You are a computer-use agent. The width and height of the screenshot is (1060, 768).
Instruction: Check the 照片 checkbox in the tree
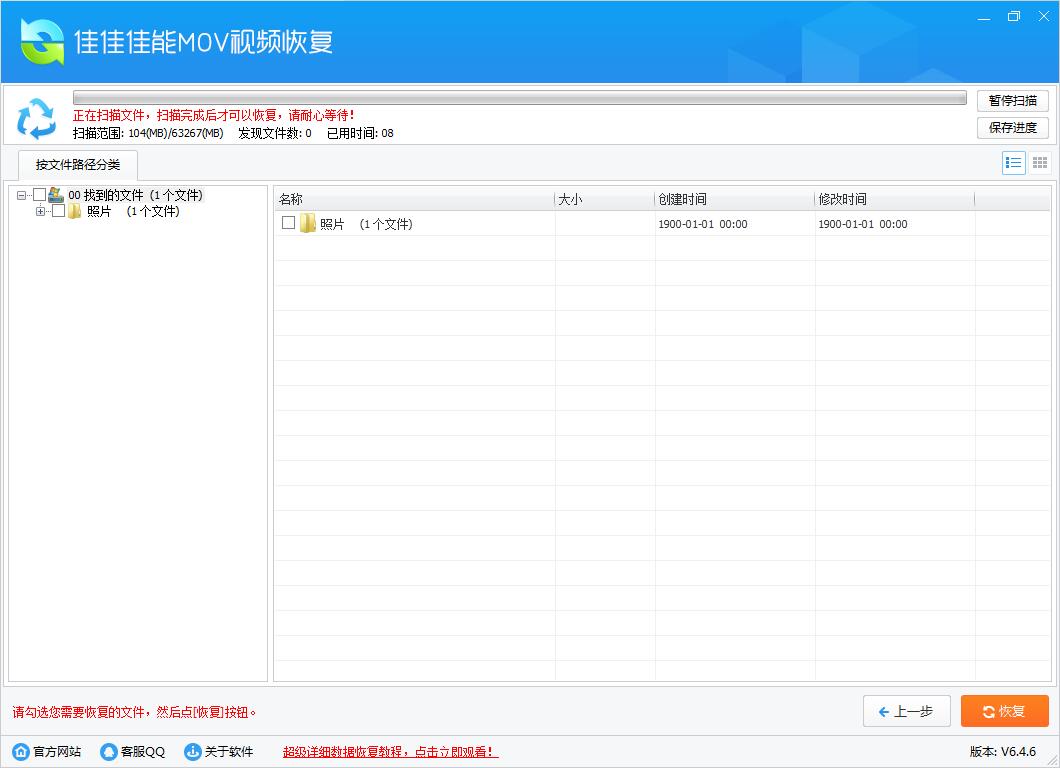click(x=57, y=211)
